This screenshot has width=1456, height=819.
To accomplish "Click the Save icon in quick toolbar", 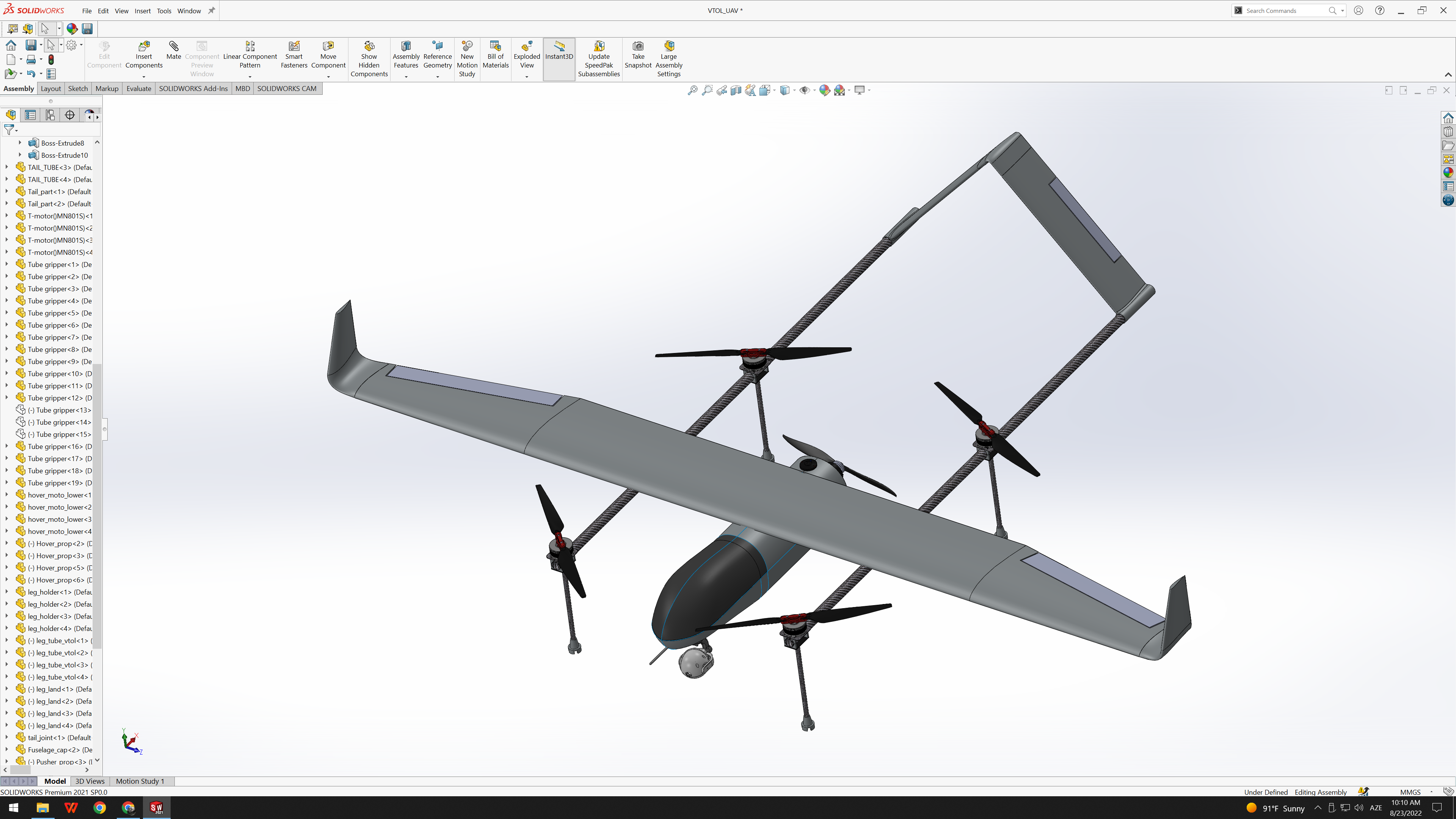I will coord(87,28).
